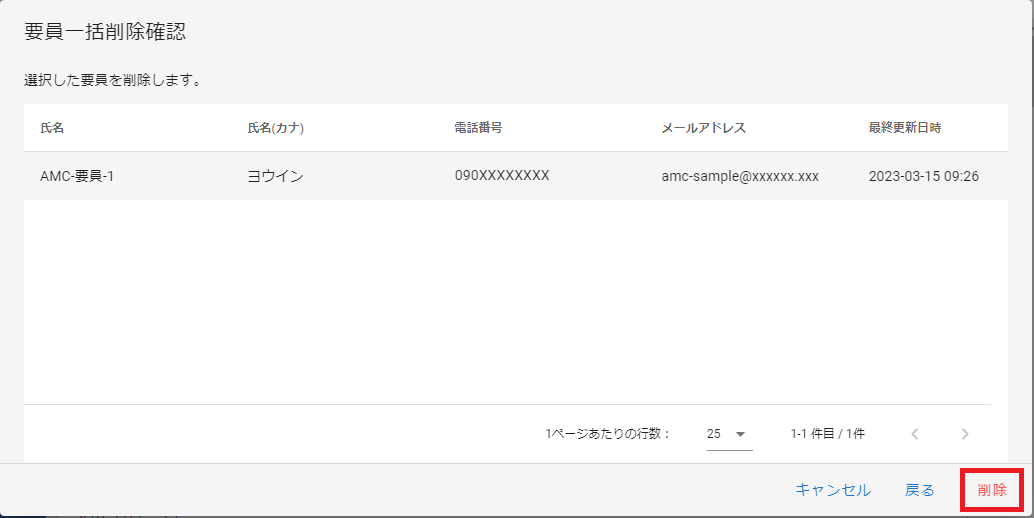Click the ヨウイン kana cell

tap(275, 176)
